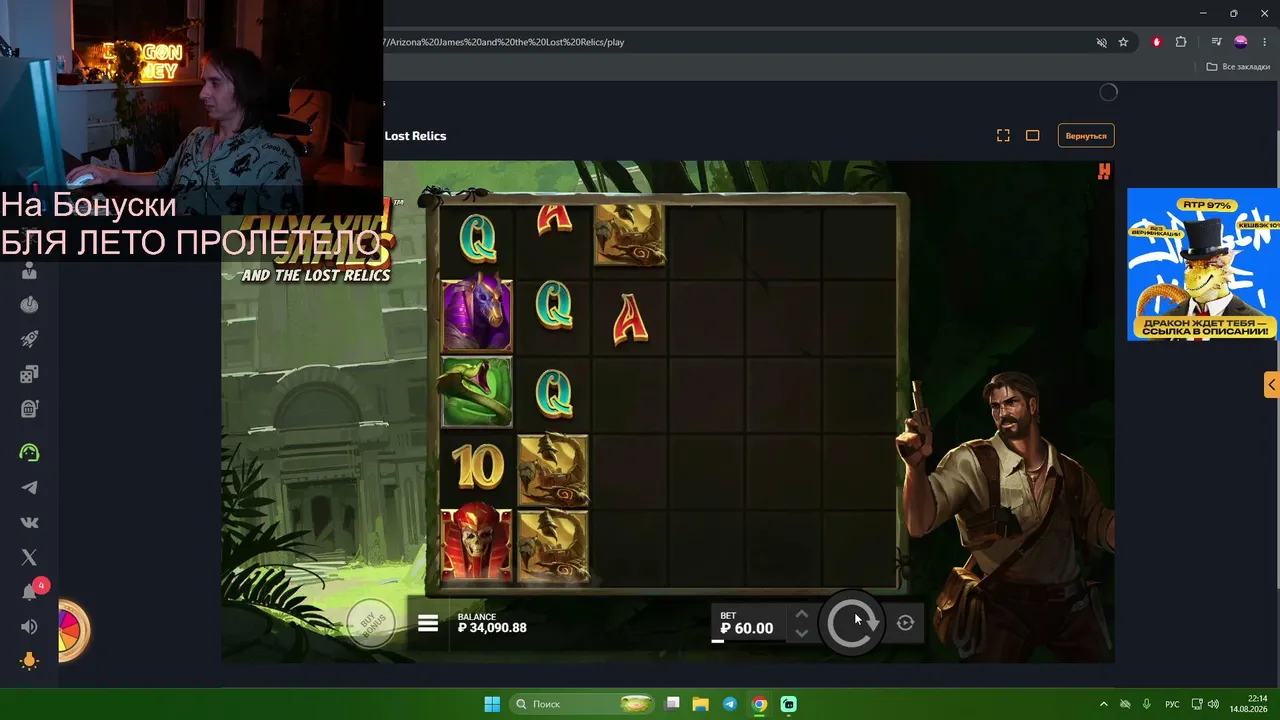The width and height of the screenshot is (1280, 720).
Task: Open Telegram from the taskbar
Action: 730,704
